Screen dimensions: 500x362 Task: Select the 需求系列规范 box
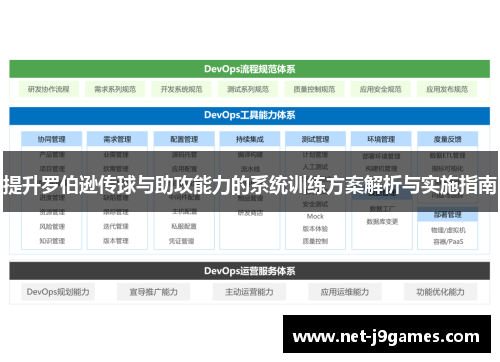point(115,89)
